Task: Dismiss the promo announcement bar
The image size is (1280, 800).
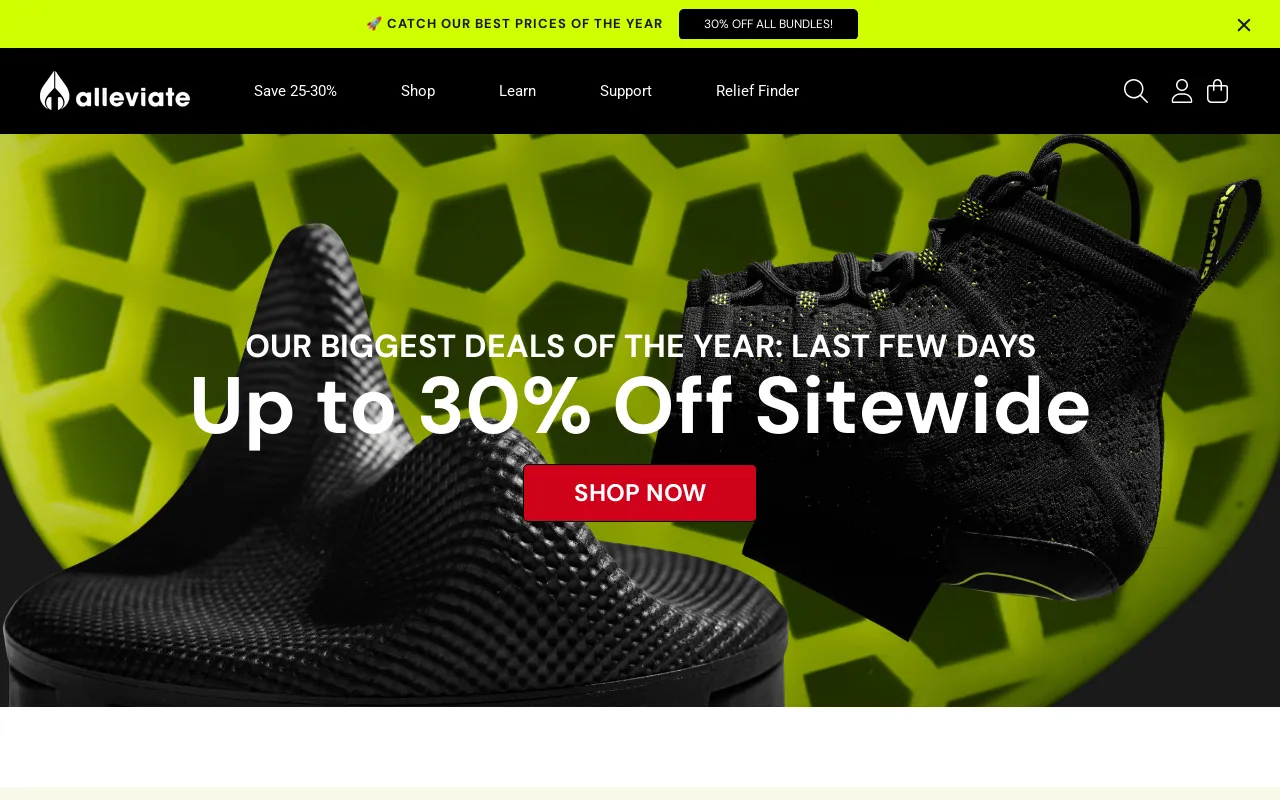Action: pos(1243,25)
